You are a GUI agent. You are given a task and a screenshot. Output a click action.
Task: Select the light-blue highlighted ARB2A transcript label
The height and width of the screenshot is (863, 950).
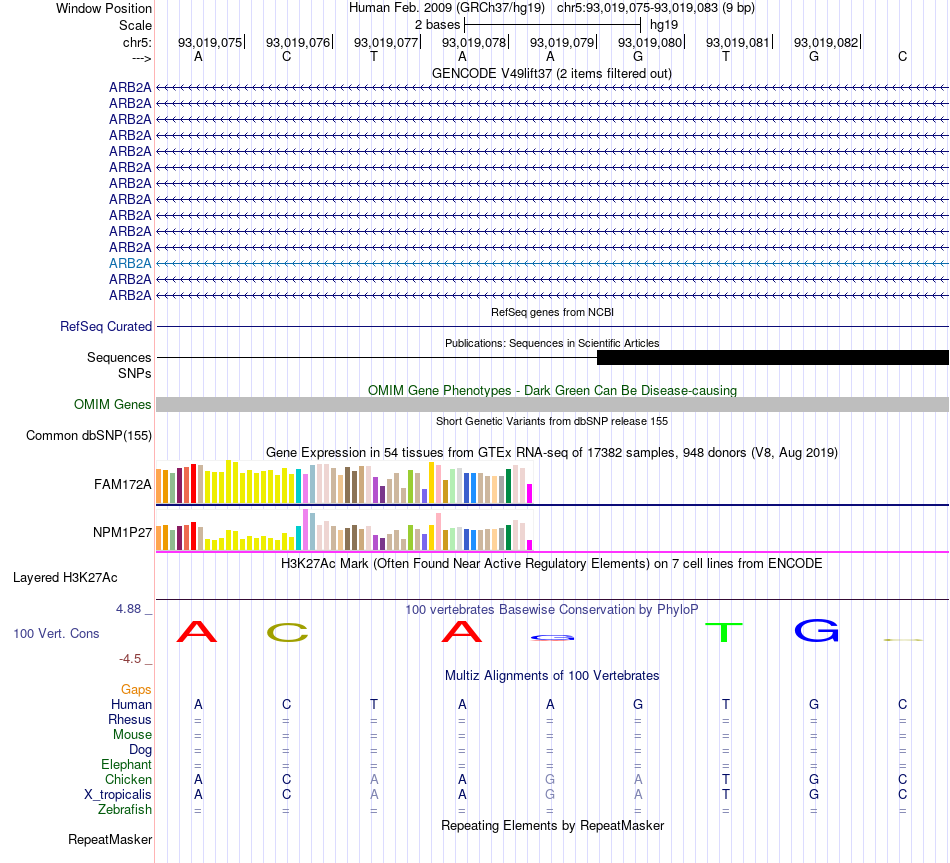coord(130,264)
